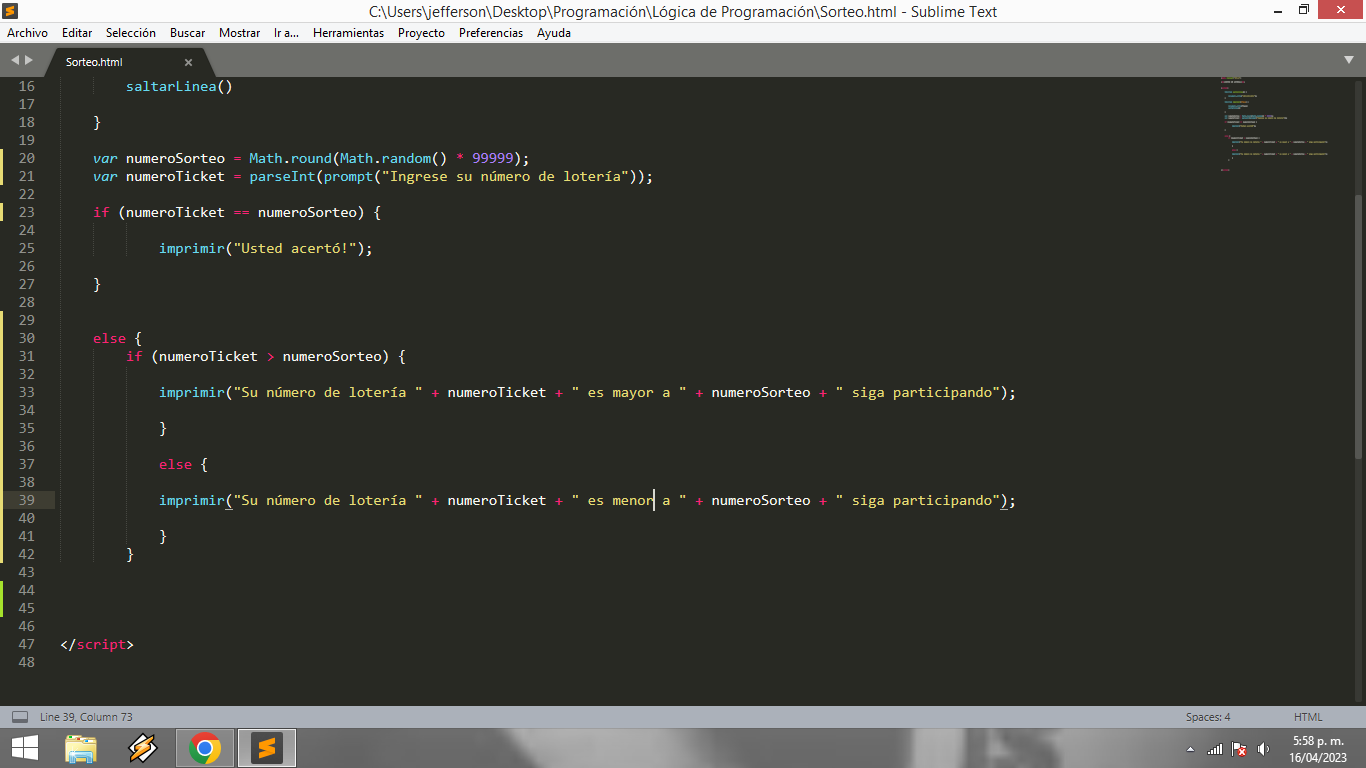
Task: Click the else keyword on line 30
Action: point(109,338)
